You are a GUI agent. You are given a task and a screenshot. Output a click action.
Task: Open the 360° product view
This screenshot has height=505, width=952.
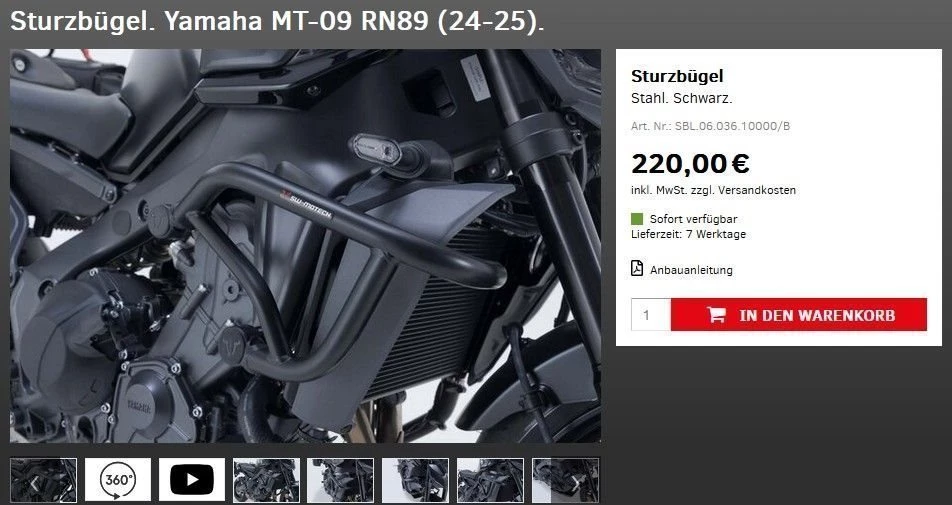(x=118, y=480)
